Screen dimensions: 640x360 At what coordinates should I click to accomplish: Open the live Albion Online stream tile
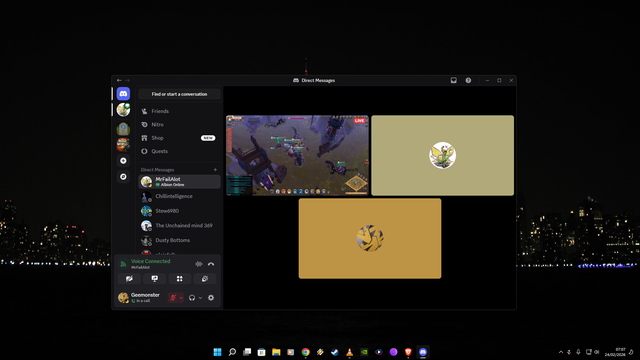(297, 156)
